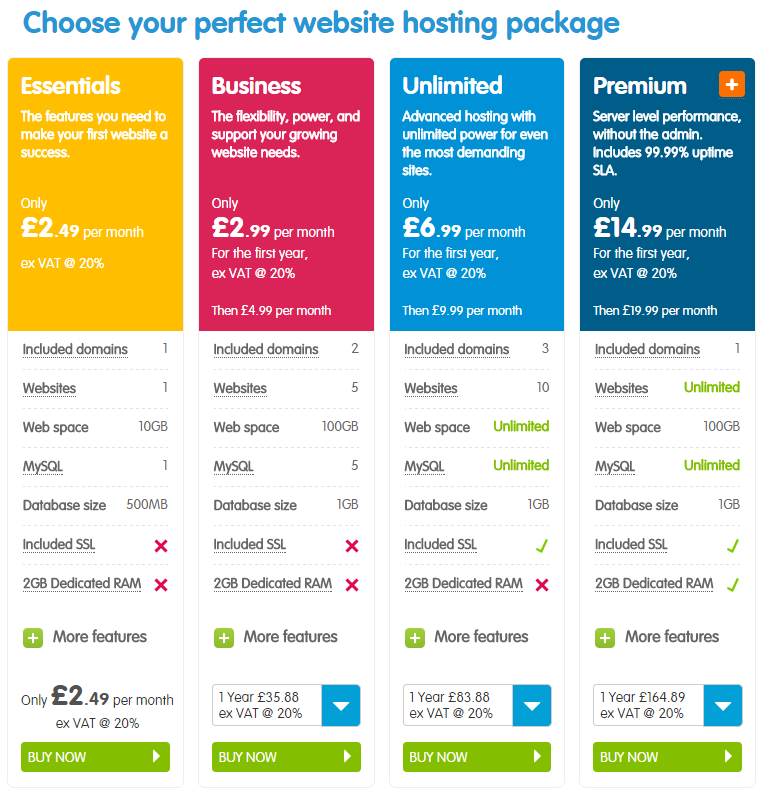Click green plus icon under Premium plan
The height and width of the screenshot is (790, 757).
tap(605, 637)
